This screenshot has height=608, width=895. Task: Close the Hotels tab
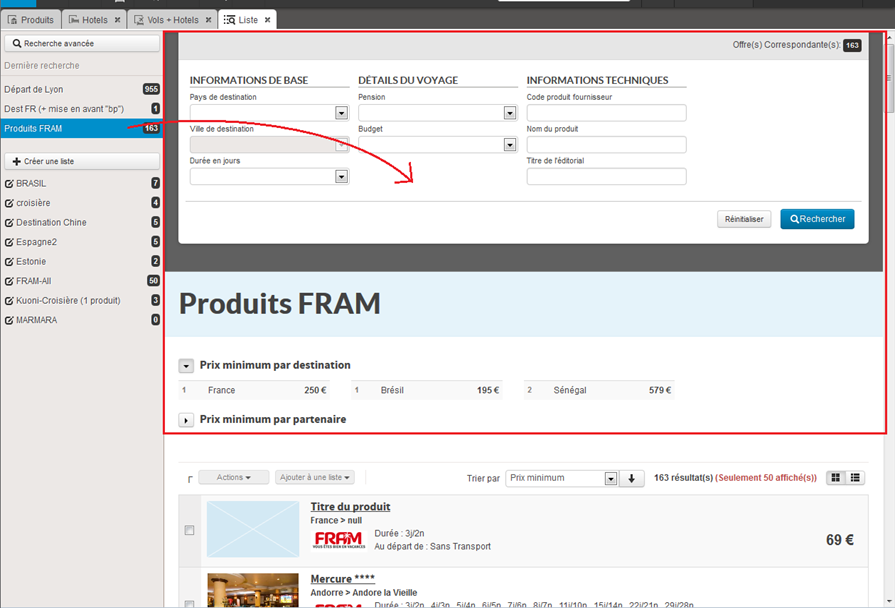point(117,20)
